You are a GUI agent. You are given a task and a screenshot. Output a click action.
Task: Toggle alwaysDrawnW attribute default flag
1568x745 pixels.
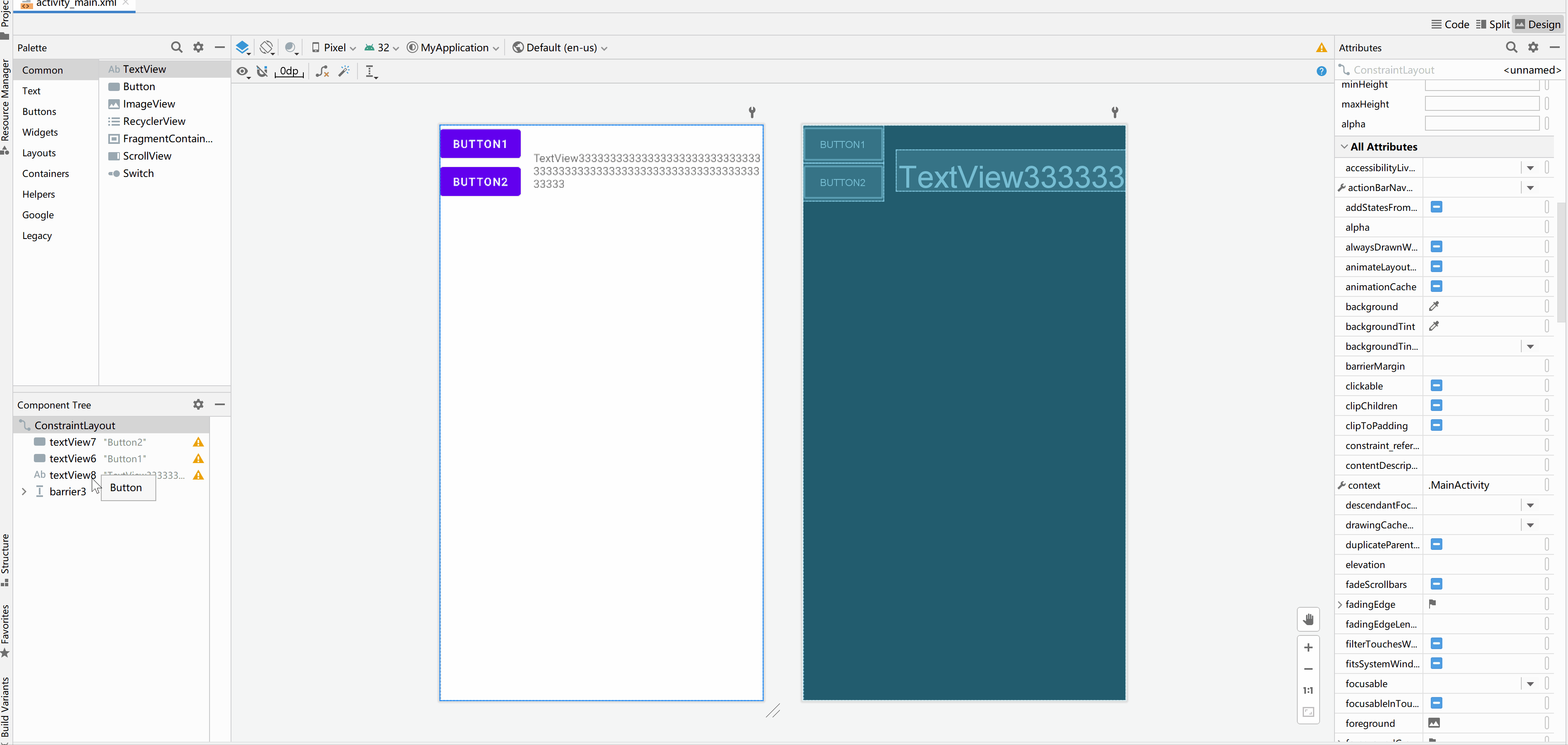click(1437, 246)
